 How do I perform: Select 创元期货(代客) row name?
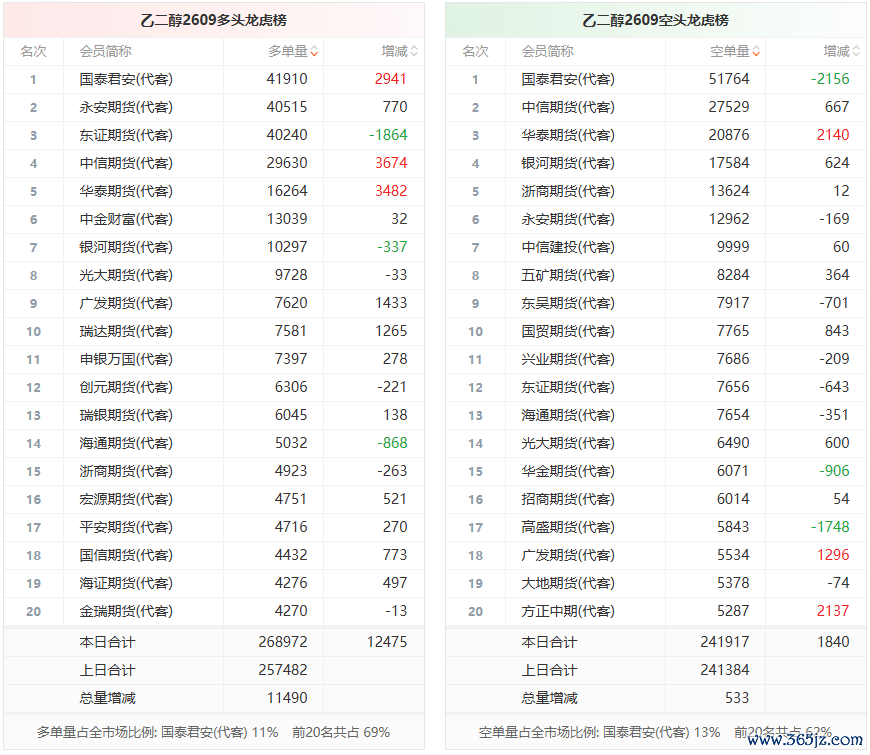coord(126,387)
